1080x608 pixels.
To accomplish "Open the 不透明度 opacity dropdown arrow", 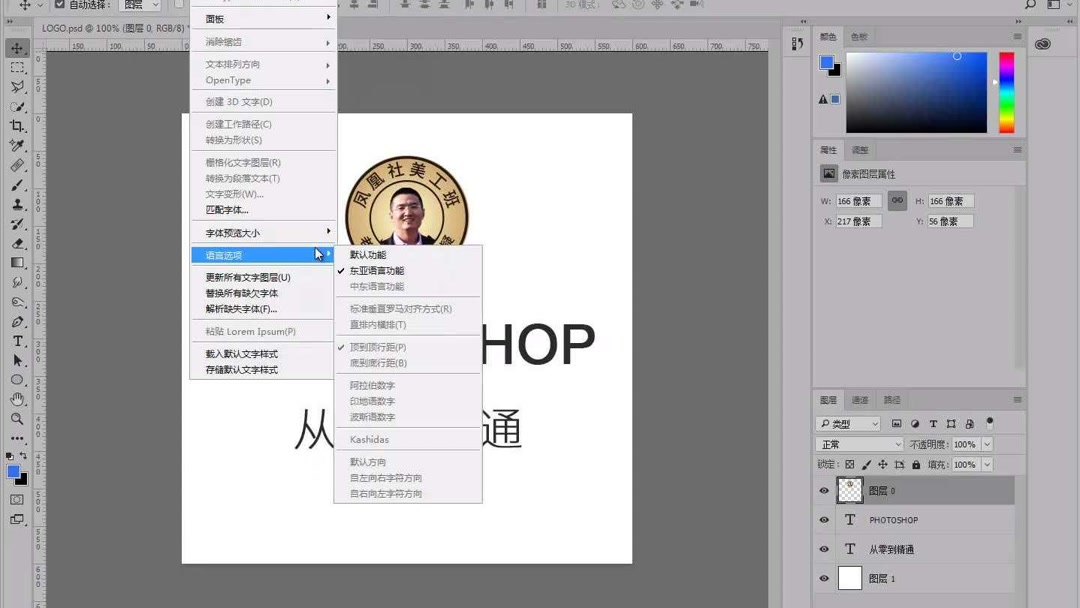I will click(988, 443).
